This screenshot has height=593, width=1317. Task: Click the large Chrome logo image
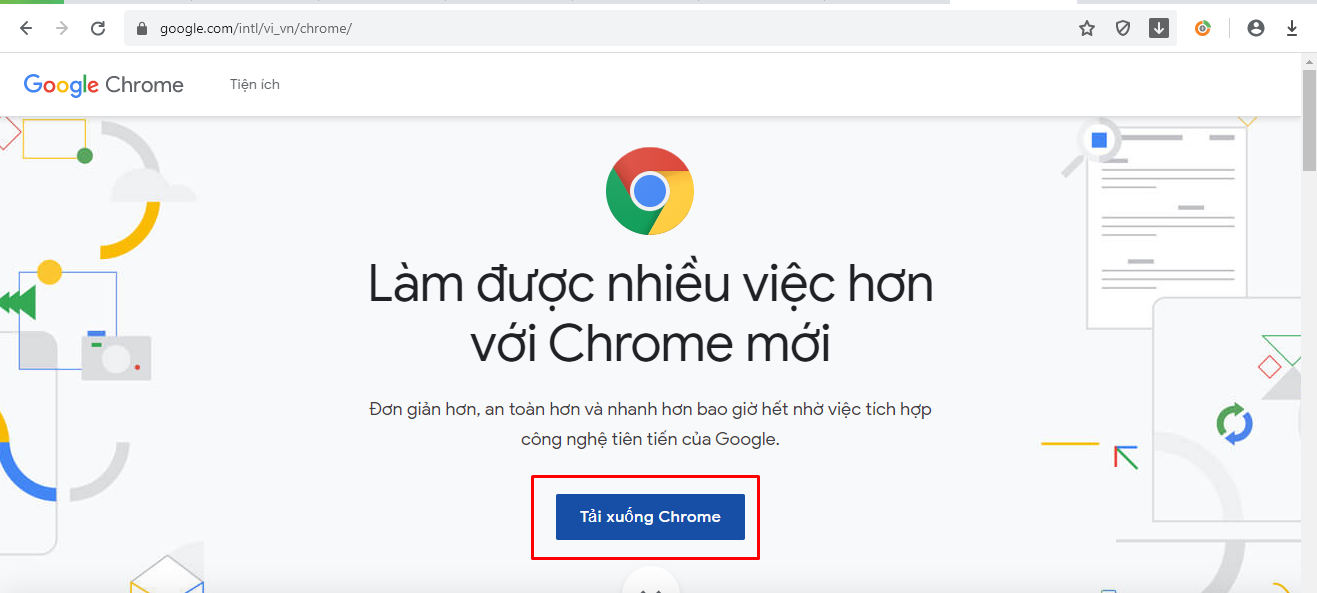650,191
